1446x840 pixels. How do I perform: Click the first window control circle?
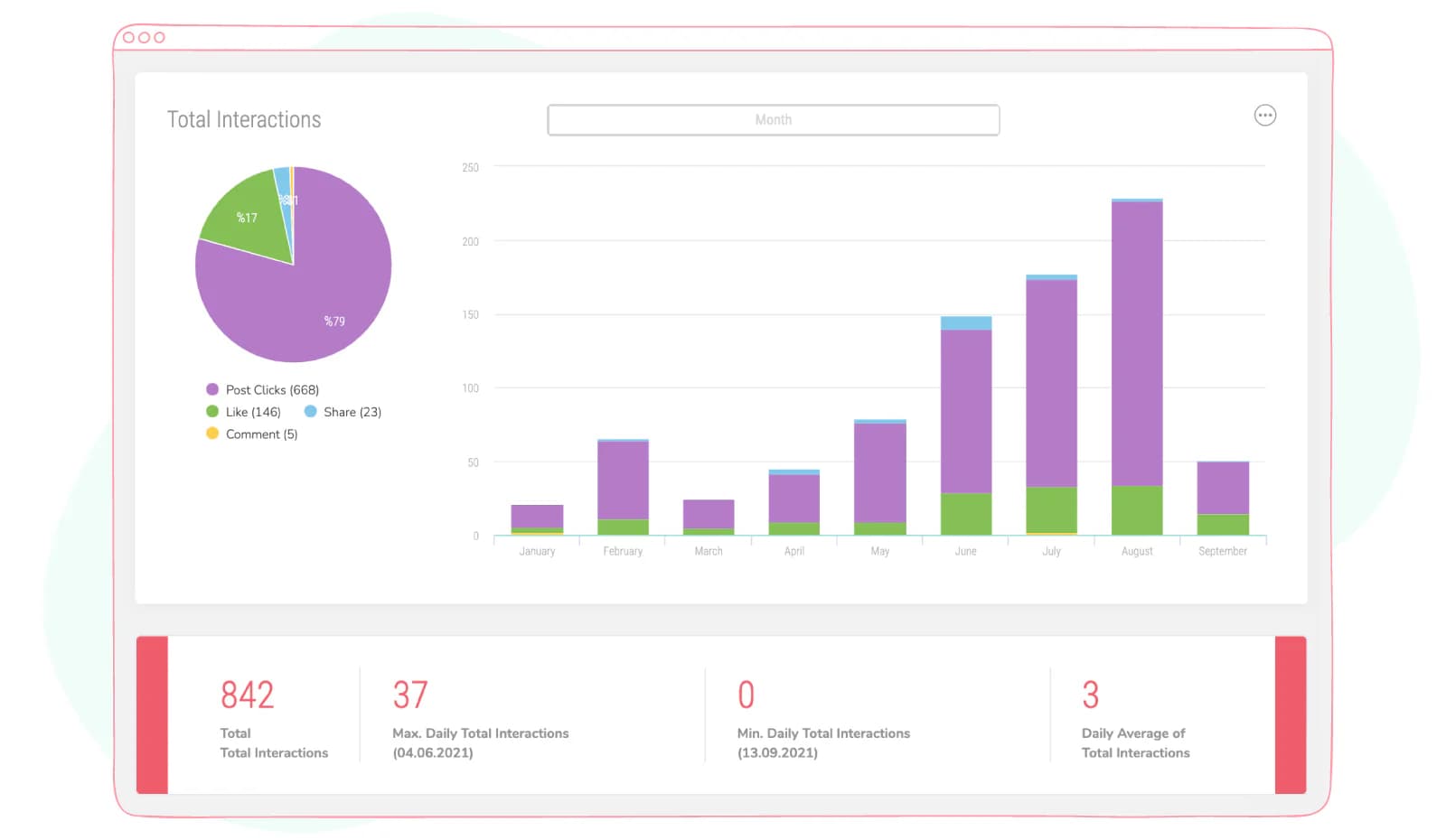tap(128, 37)
